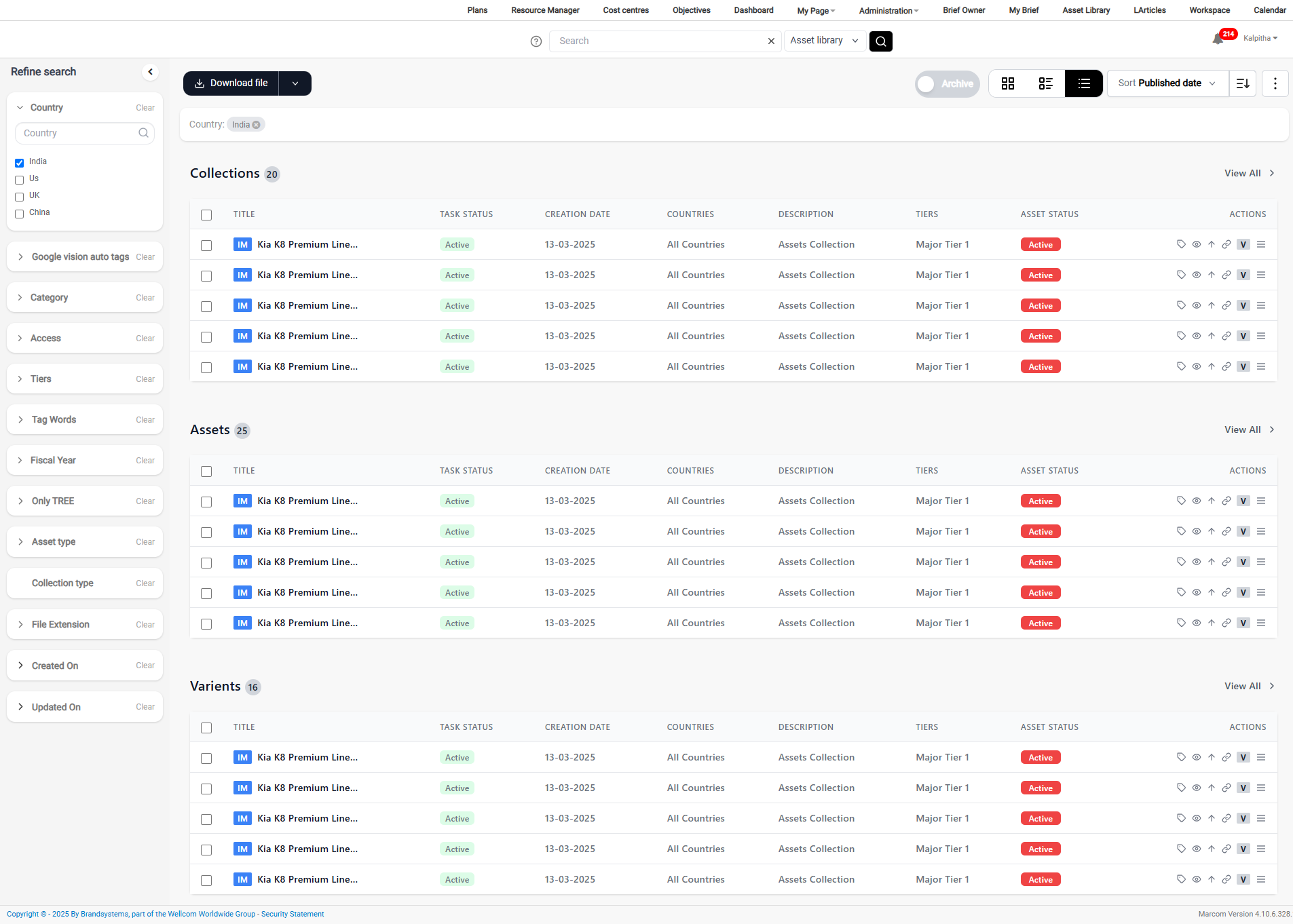Open notifications bell with 214 badge
Viewport: 1293px width, 924px height.
click(1218, 39)
